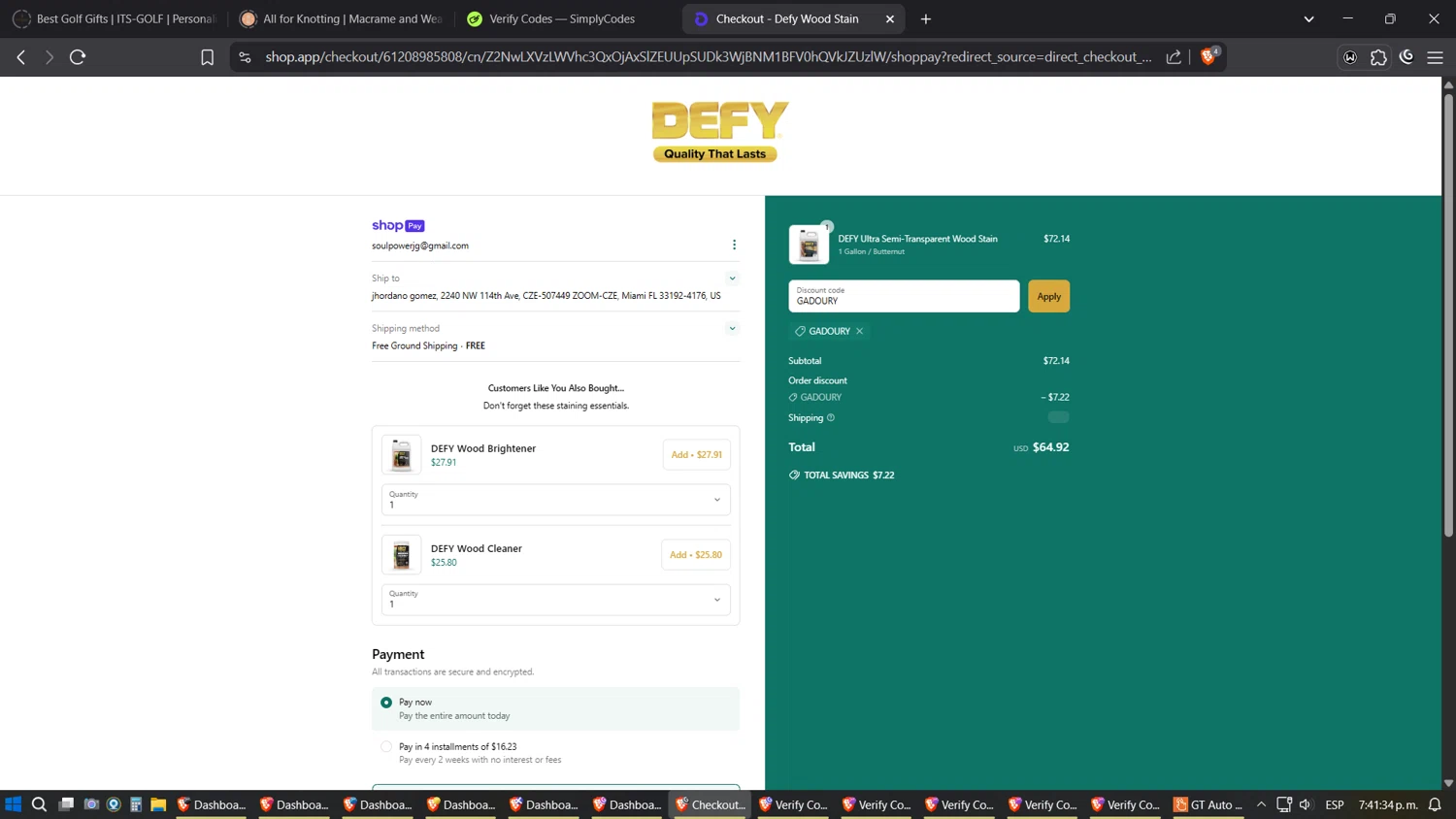Expand the Ship to address section

pyautogui.click(x=733, y=278)
